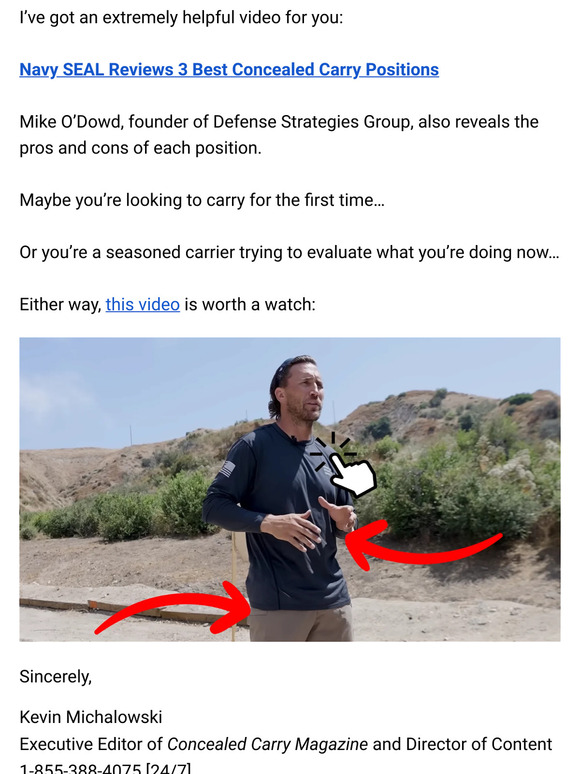Viewport: 580px width, 774px height.
Task: Click the man's face in the video thumbnail
Action: tap(302, 389)
